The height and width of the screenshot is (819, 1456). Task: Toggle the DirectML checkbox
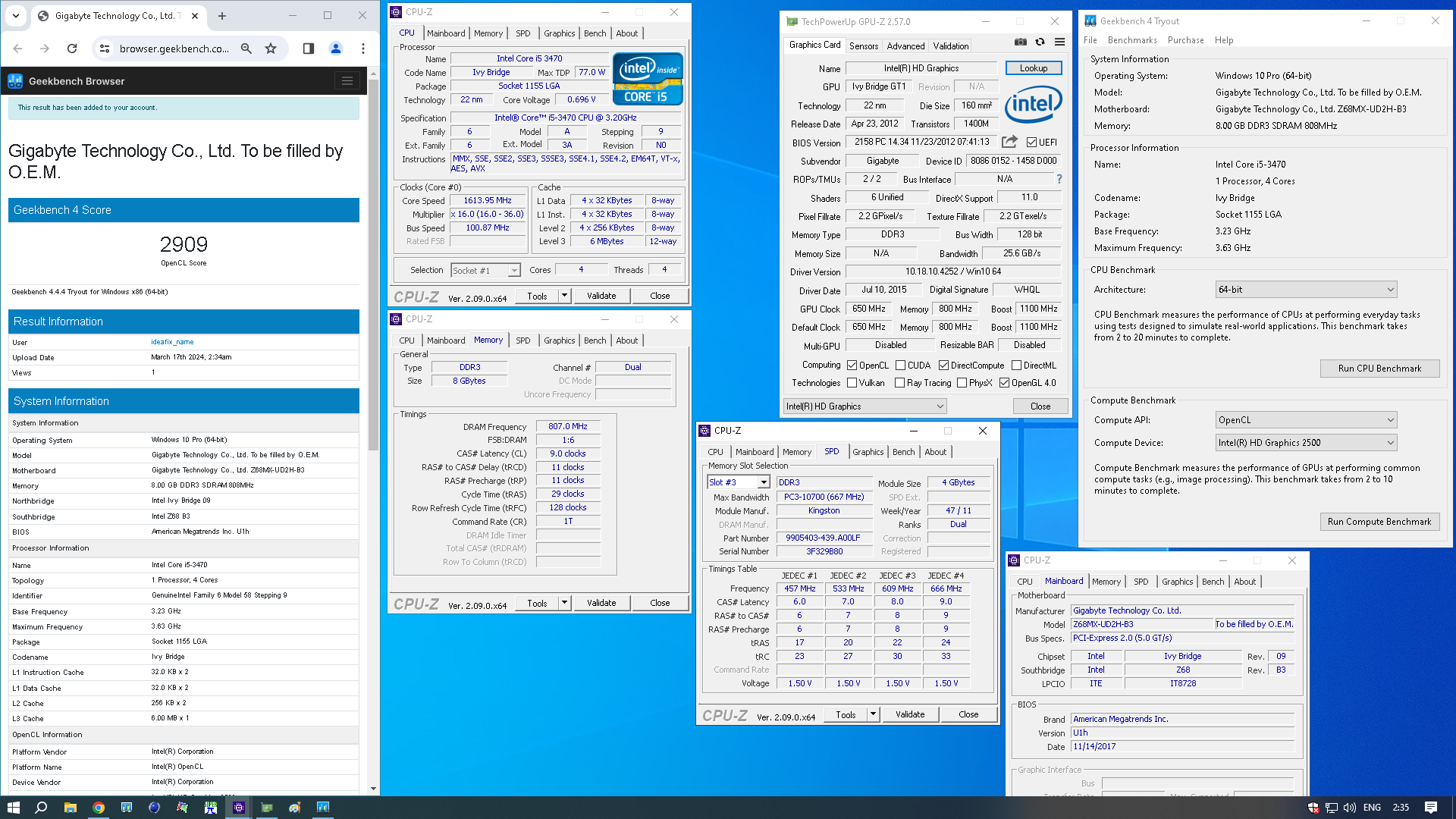click(1016, 366)
